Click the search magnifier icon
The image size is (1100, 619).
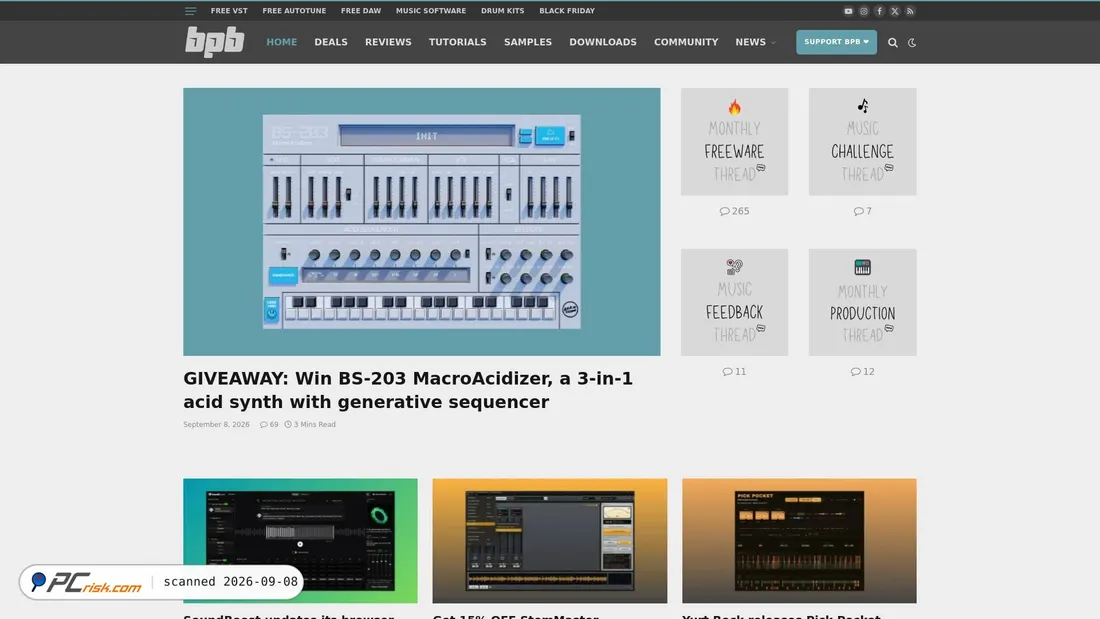point(892,43)
